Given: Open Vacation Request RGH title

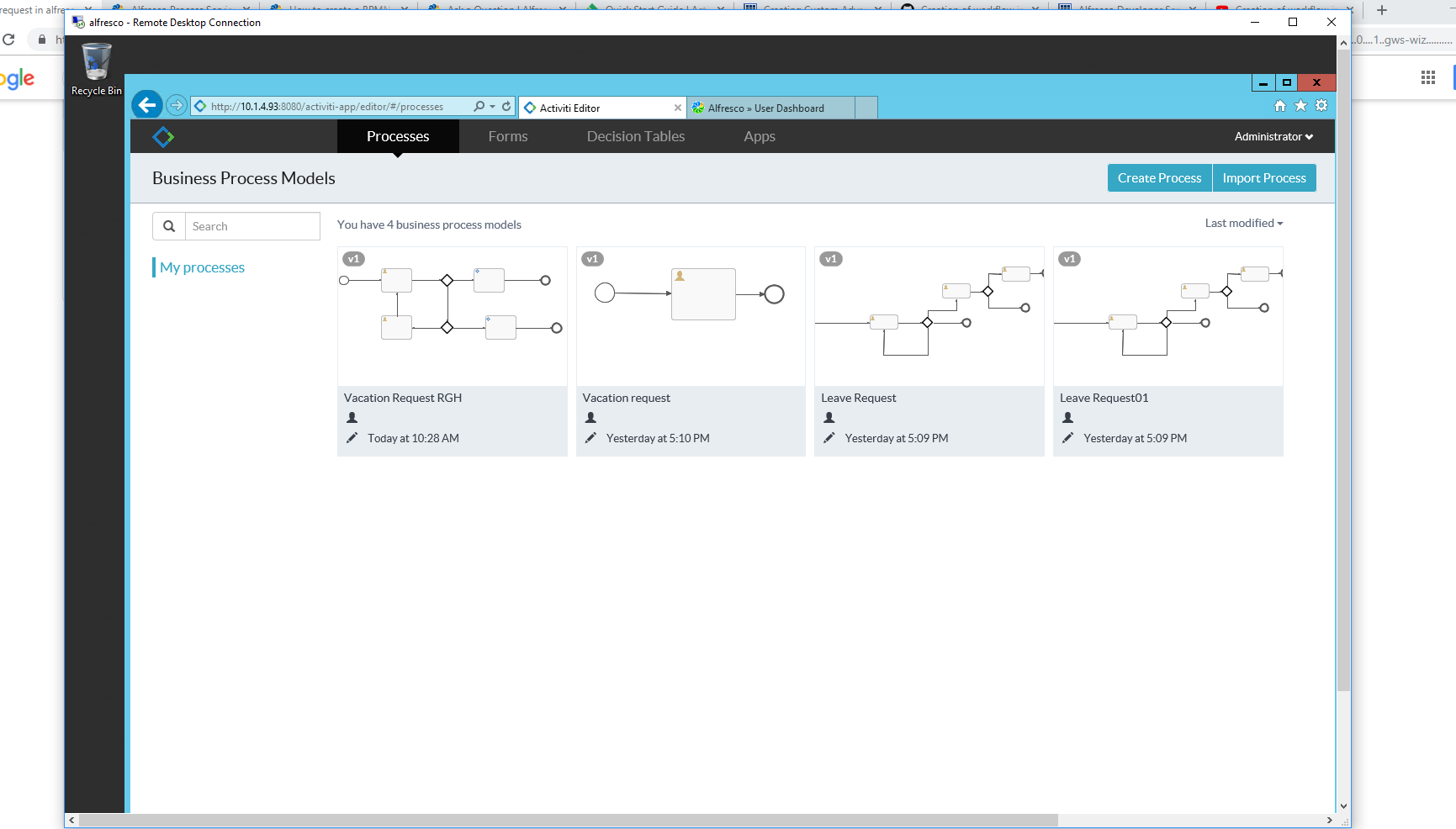Looking at the screenshot, I should pos(403,398).
